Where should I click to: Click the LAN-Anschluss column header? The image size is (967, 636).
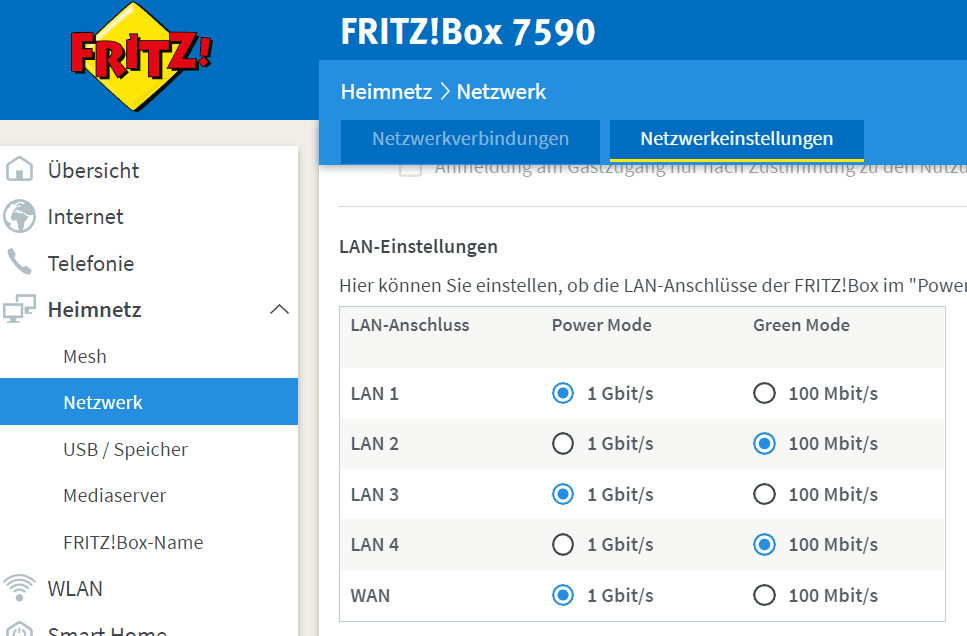pyautogui.click(x=410, y=325)
